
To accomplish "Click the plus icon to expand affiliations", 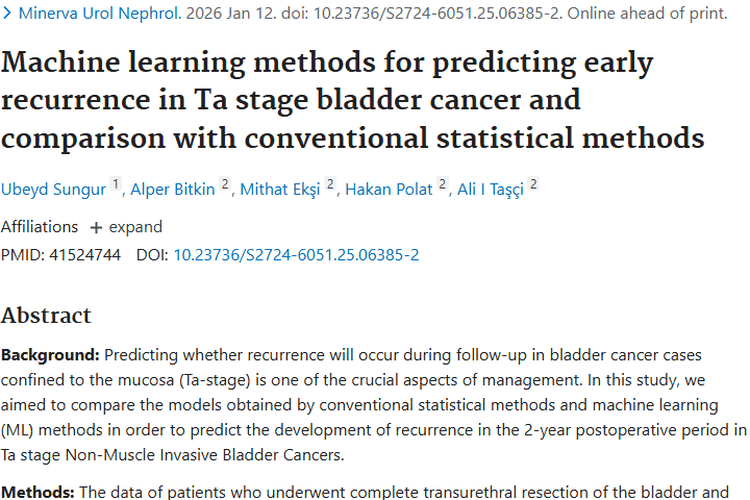I will tap(96, 227).
